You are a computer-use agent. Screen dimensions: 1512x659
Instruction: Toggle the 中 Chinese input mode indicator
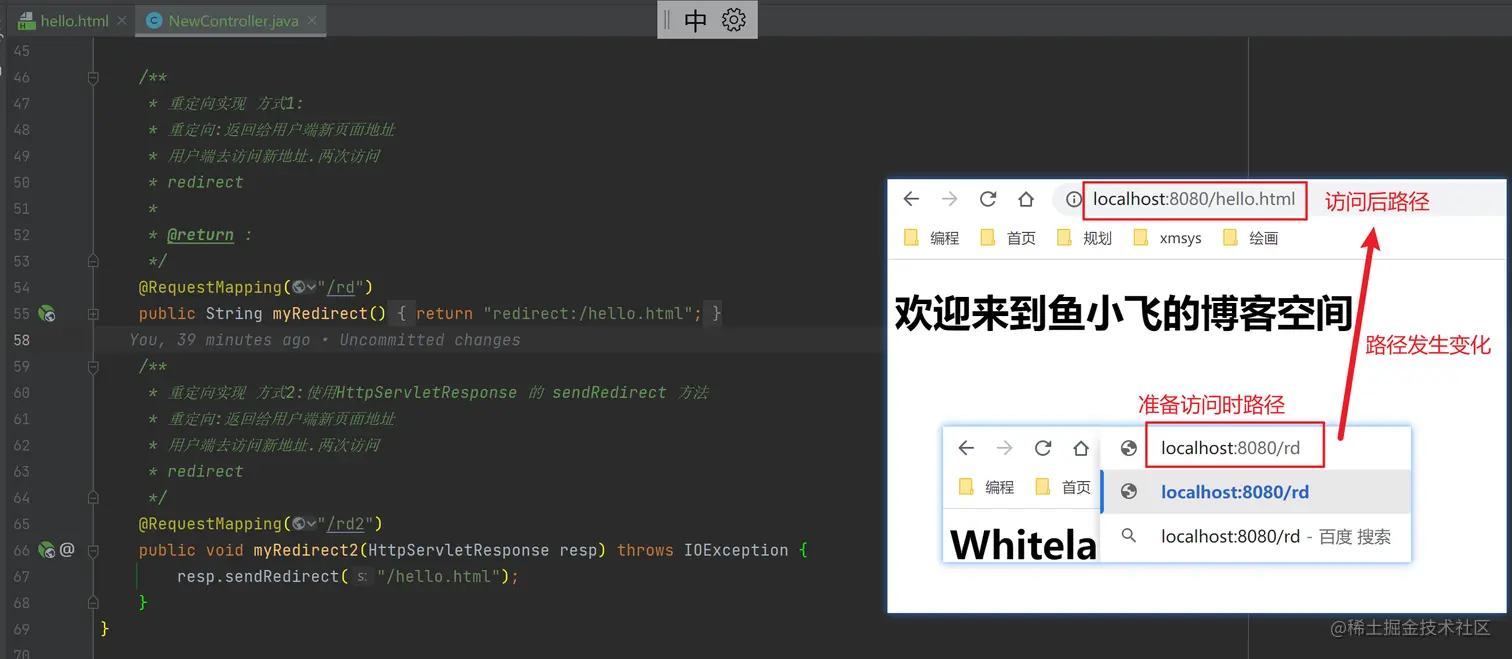click(x=696, y=20)
